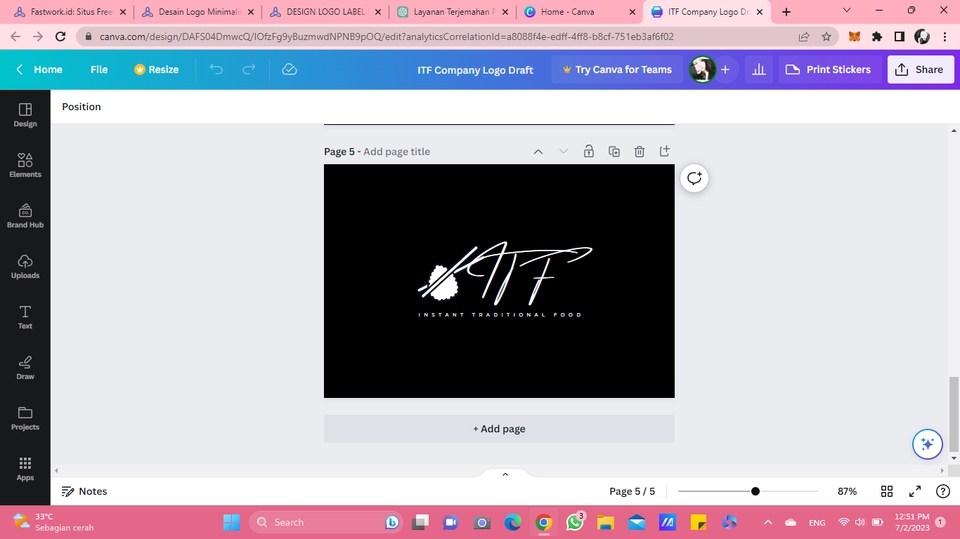Open File Explorer from the taskbar
960x539 pixels.
point(606,522)
